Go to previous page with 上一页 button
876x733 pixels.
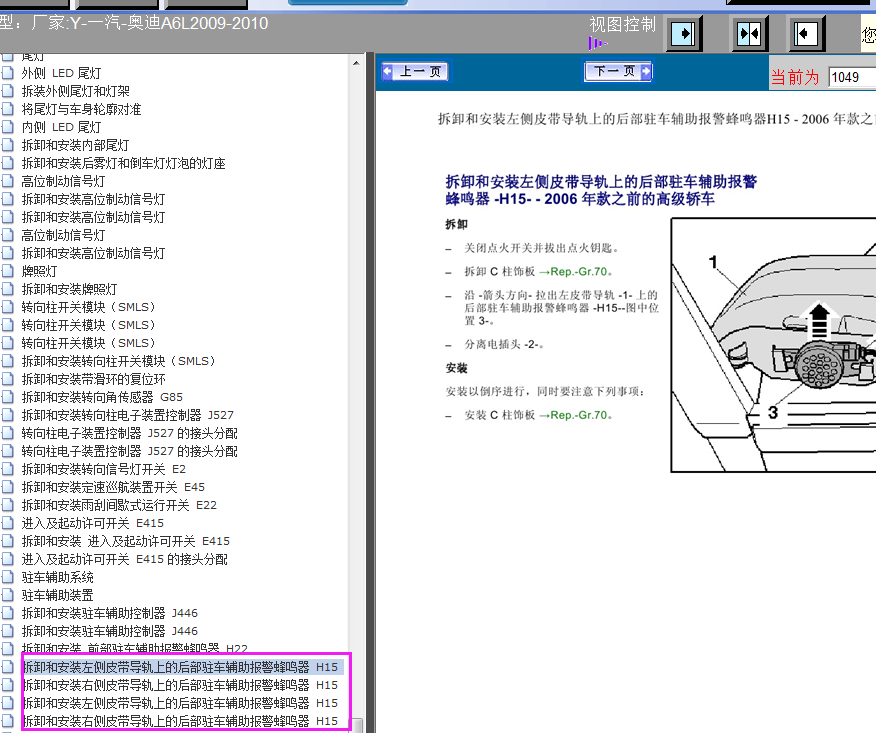click(415, 72)
